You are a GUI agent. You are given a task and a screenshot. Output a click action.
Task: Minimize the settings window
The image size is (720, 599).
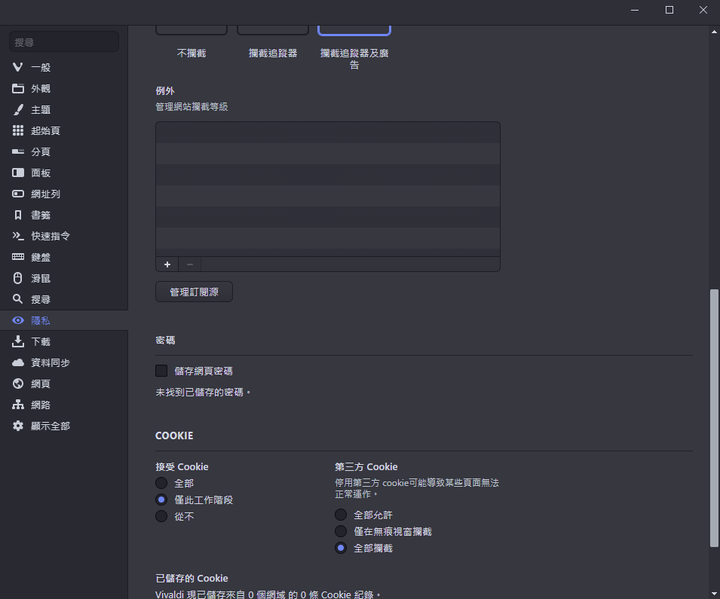point(635,10)
